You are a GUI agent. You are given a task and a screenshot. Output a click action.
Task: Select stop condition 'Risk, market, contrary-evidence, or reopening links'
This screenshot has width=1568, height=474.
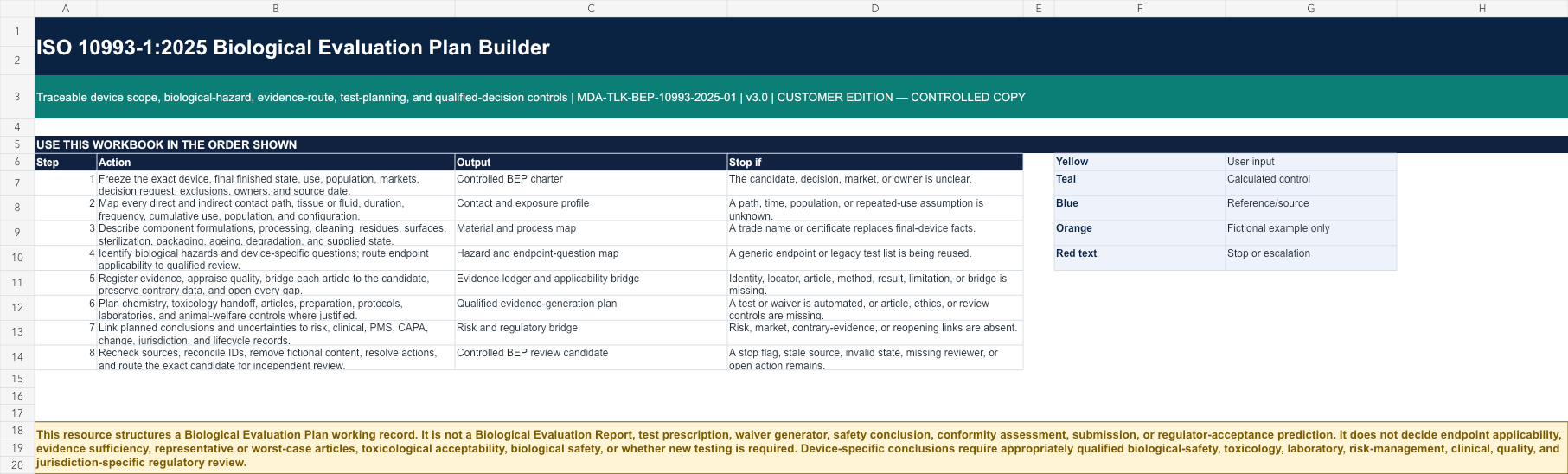[874, 332]
